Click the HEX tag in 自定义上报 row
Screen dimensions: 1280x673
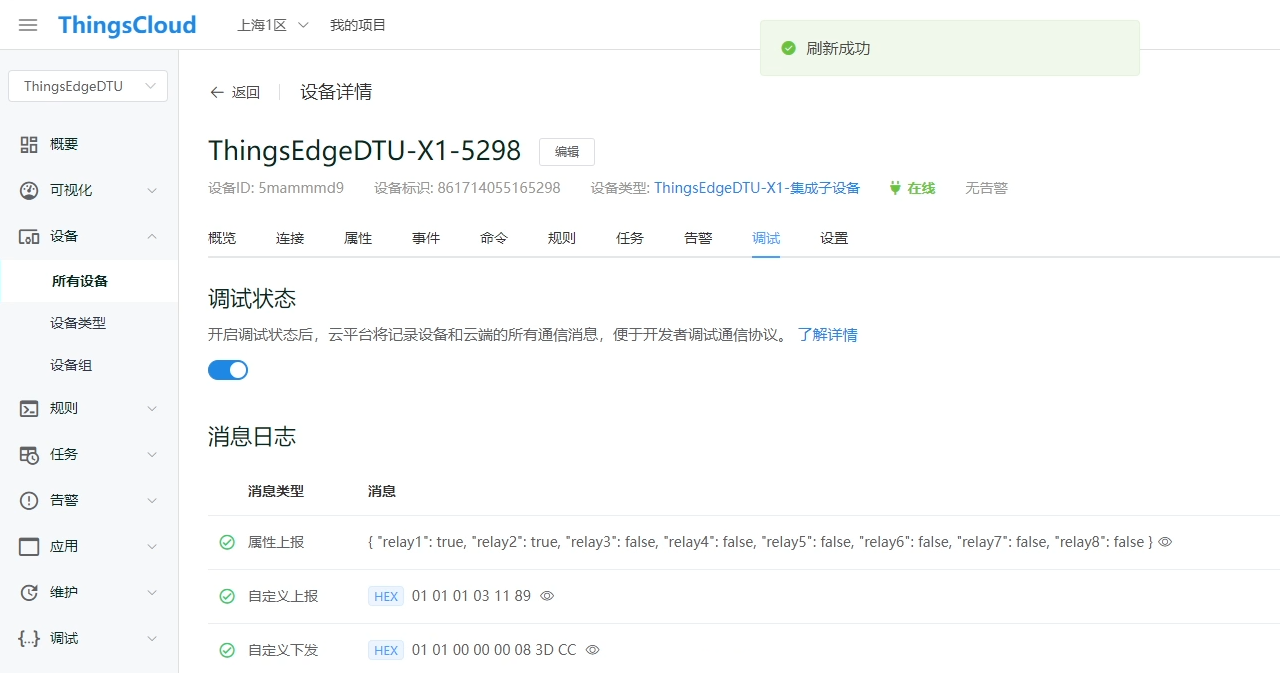point(386,596)
